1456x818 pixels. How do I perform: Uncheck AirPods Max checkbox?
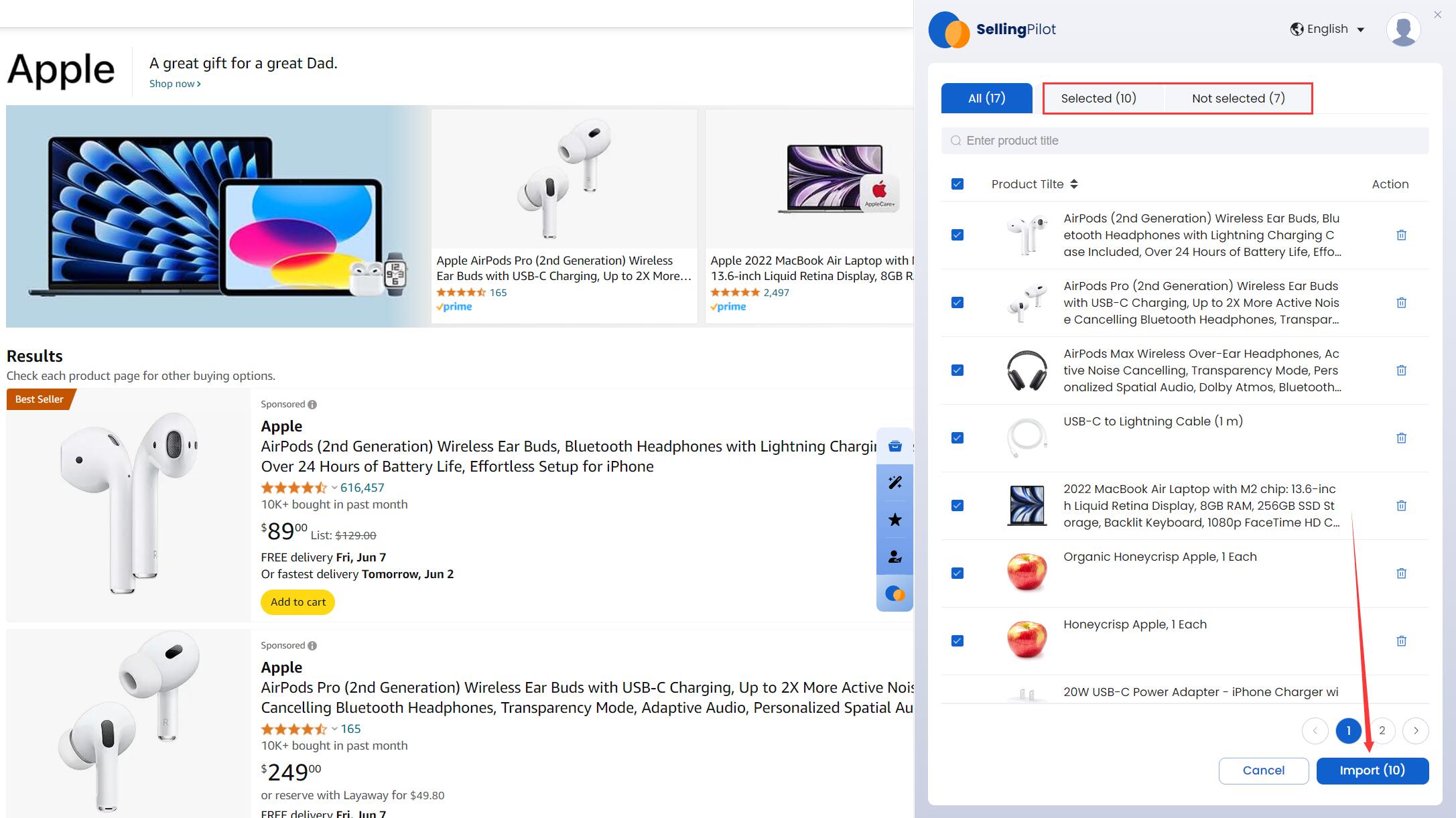click(x=957, y=370)
